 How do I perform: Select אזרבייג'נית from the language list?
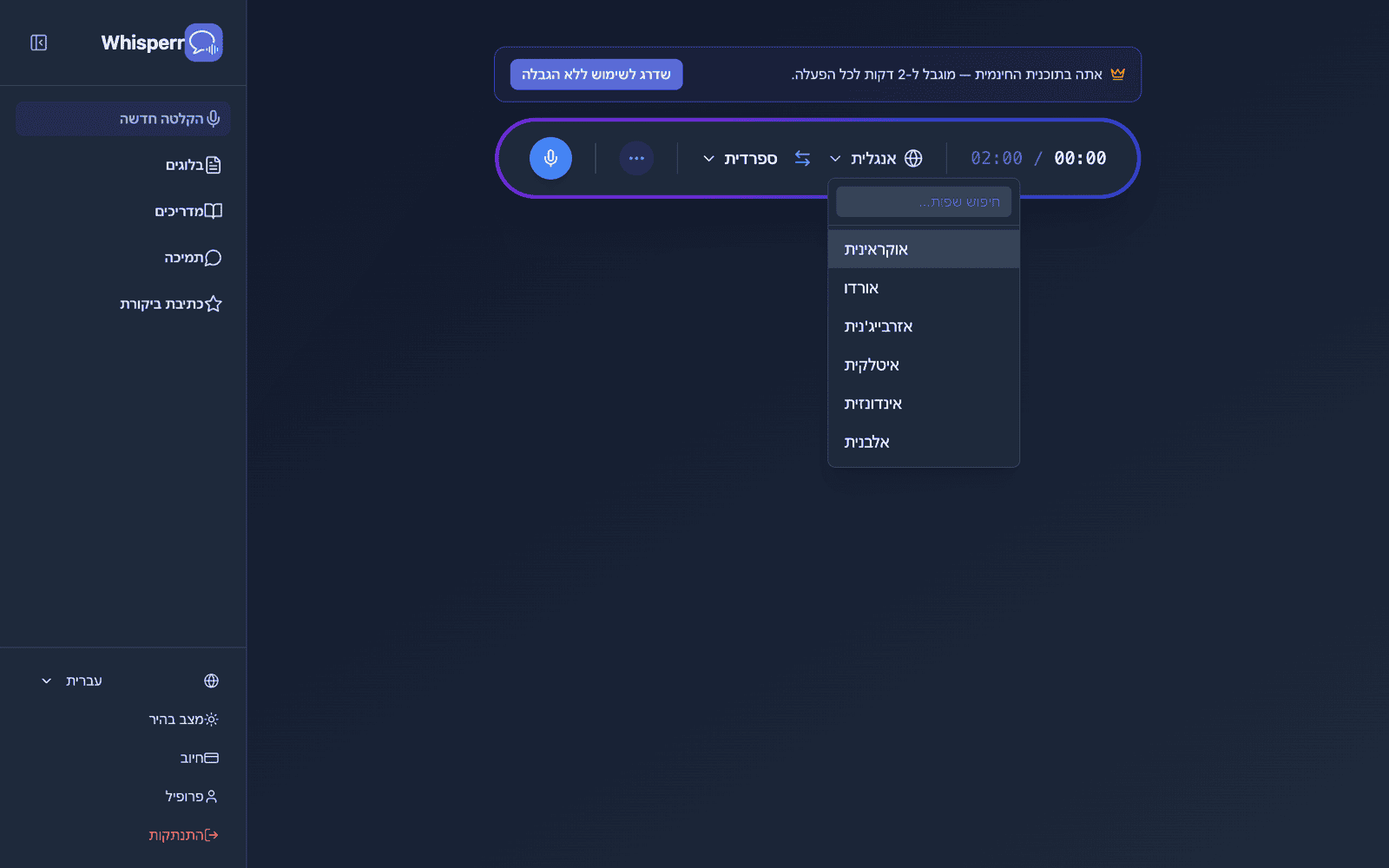coord(924,326)
